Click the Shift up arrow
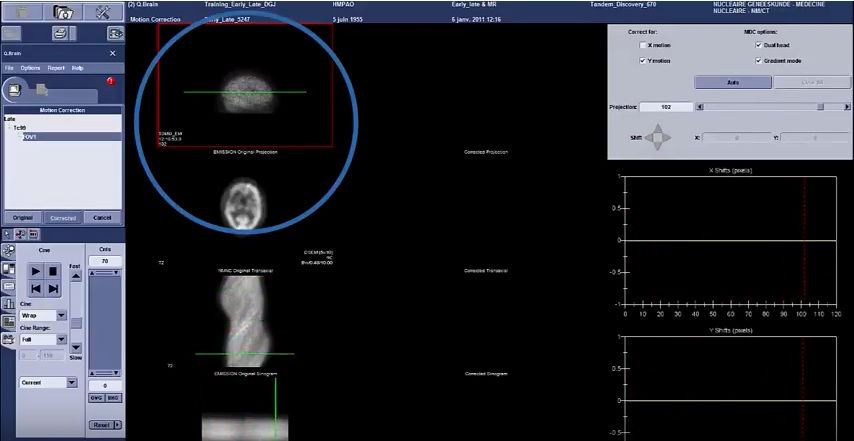854x441 pixels. 658,128
